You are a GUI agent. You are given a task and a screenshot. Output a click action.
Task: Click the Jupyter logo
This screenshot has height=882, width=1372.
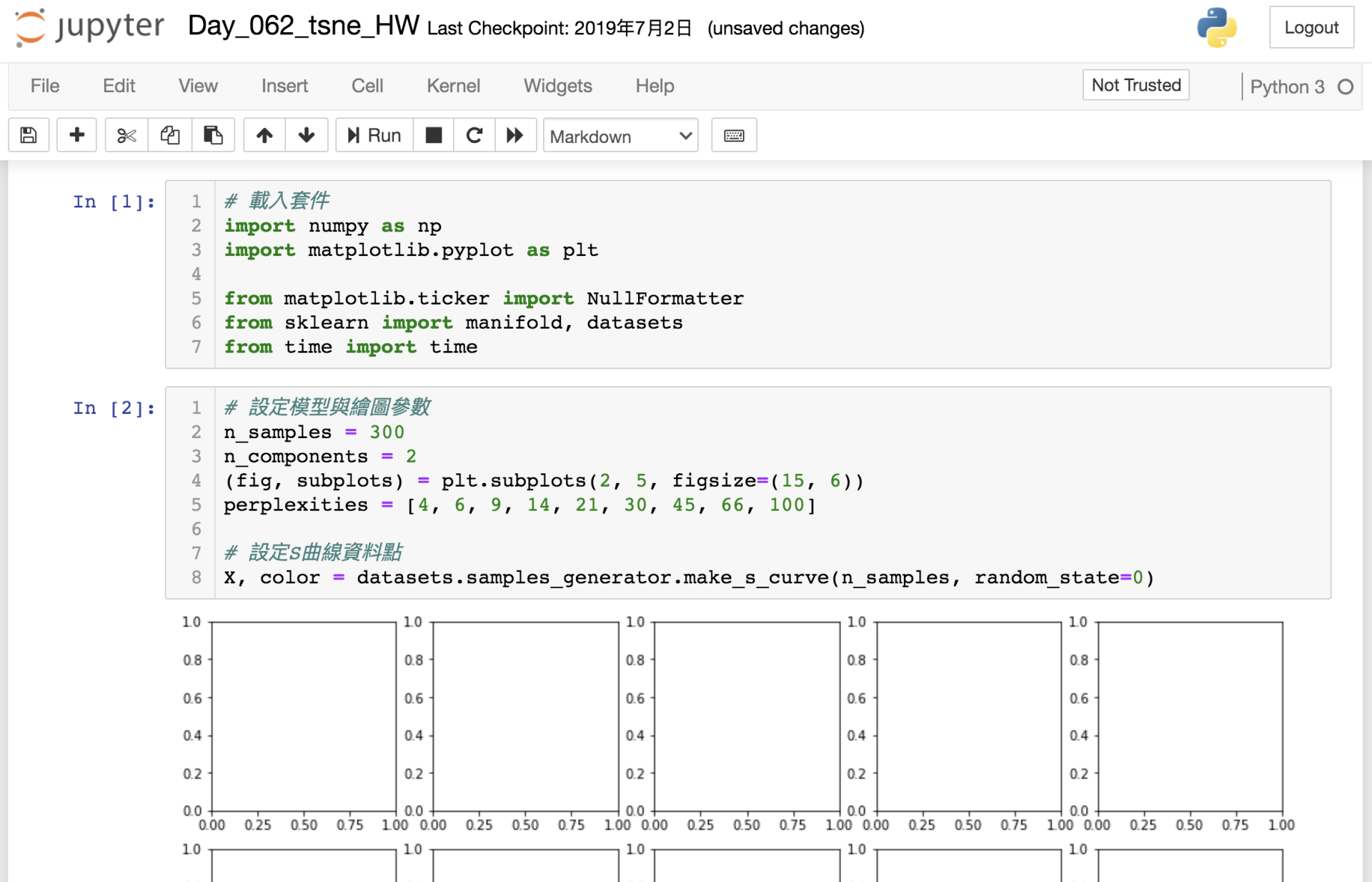pyautogui.click(x=89, y=27)
